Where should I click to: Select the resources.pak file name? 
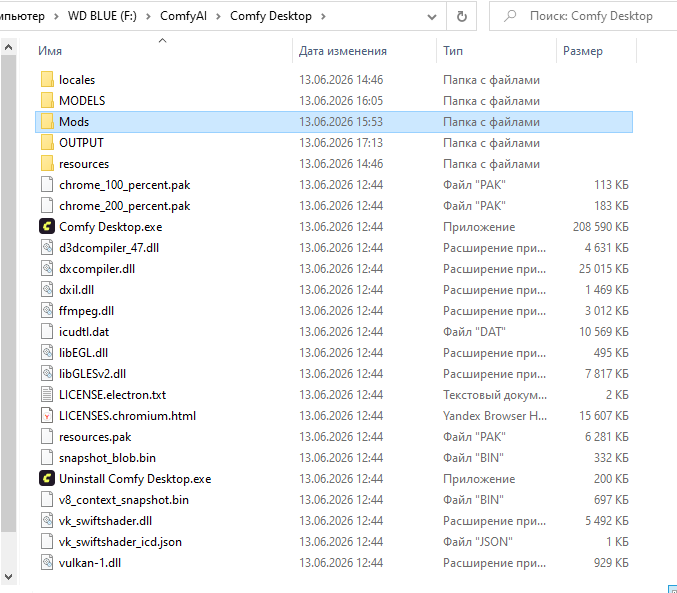pos(95,437)
